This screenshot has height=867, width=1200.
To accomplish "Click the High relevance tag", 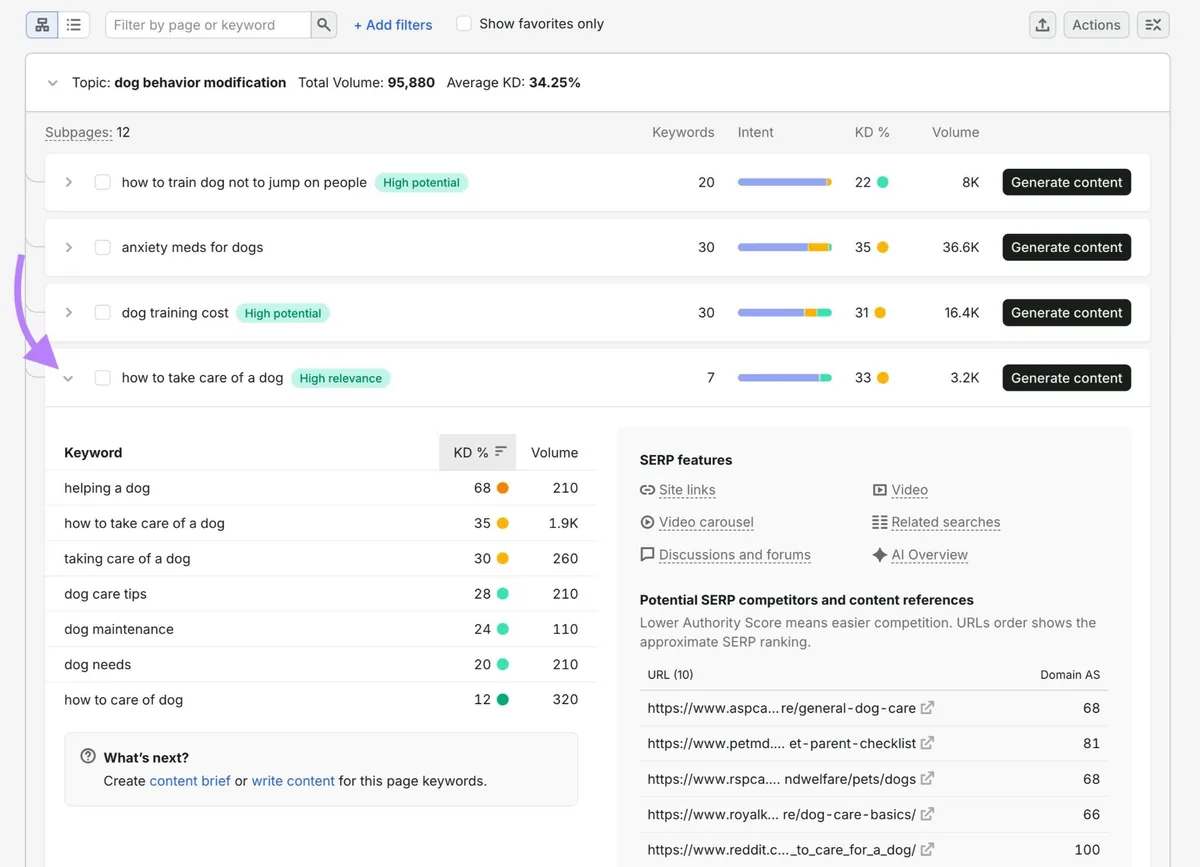I will pos(341,378).
